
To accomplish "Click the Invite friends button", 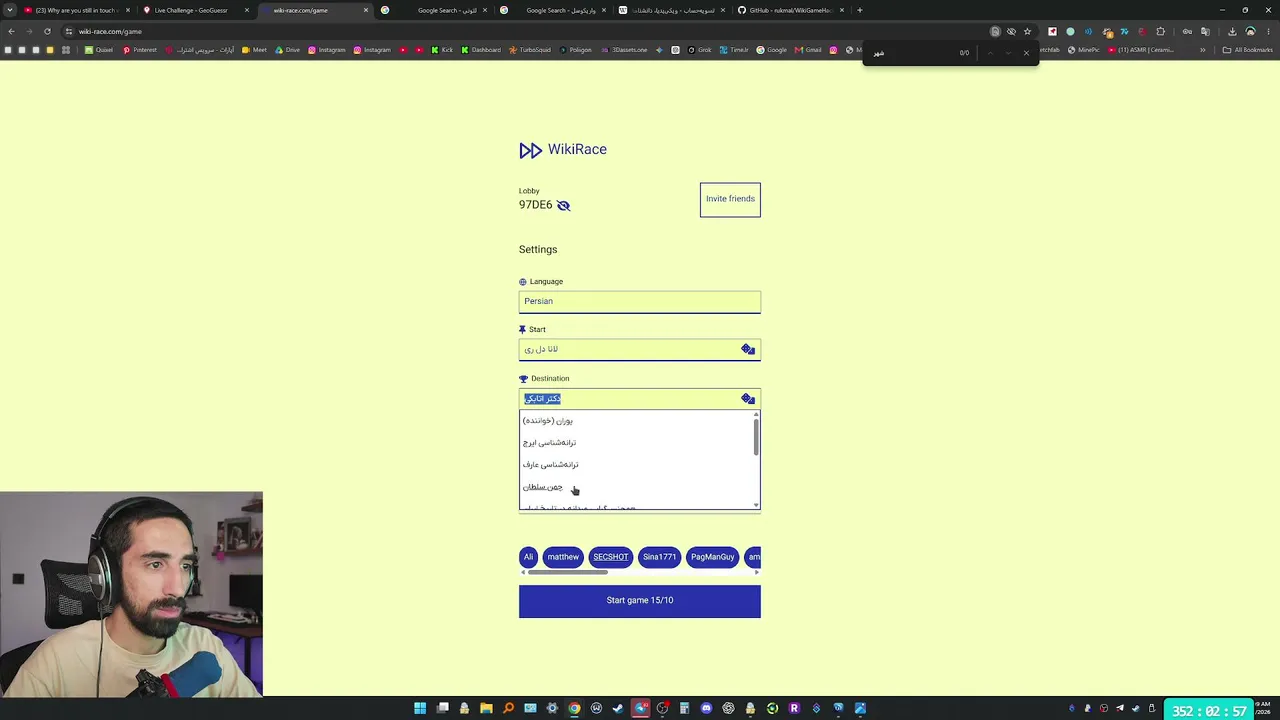I will coord(730,199).
